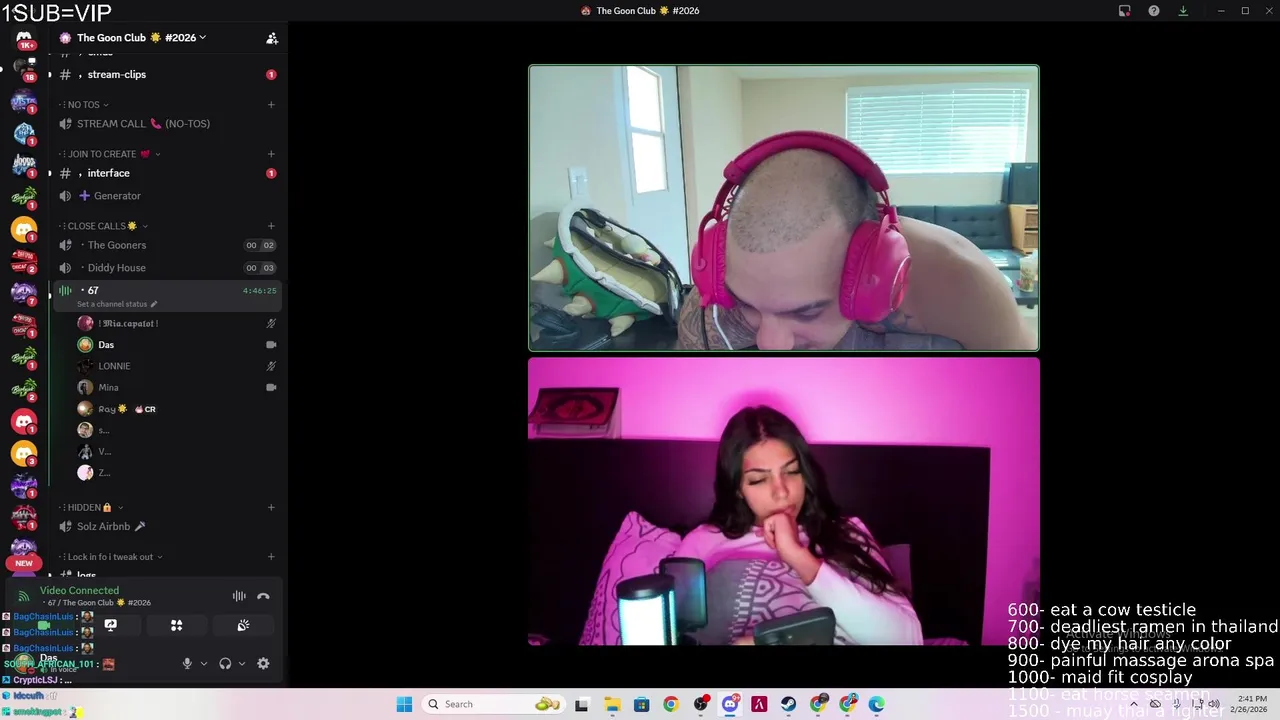Click Mina camera icon in voice list
Image resolution: width=1280 pixels, height=720 pixels.
click(x=271, y=387)
